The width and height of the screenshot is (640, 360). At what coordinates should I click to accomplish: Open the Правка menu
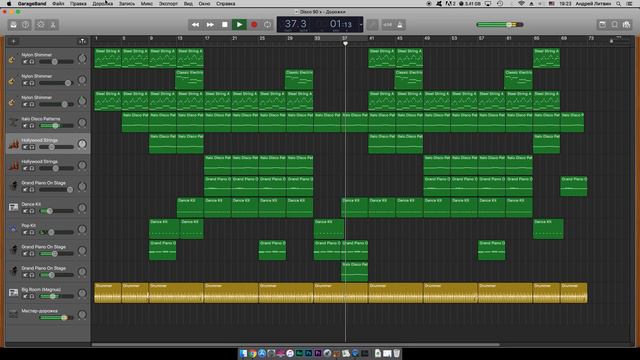pyautogui.click(x=78, y=4)
